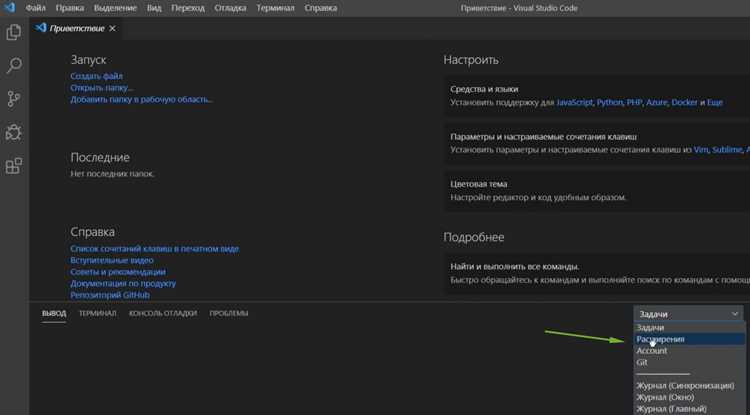Switch to the ПРОБЛЕМЫ panel tab
Image resolution: width=750 pixels, height=415 pixels.
(x=229, y=314)
